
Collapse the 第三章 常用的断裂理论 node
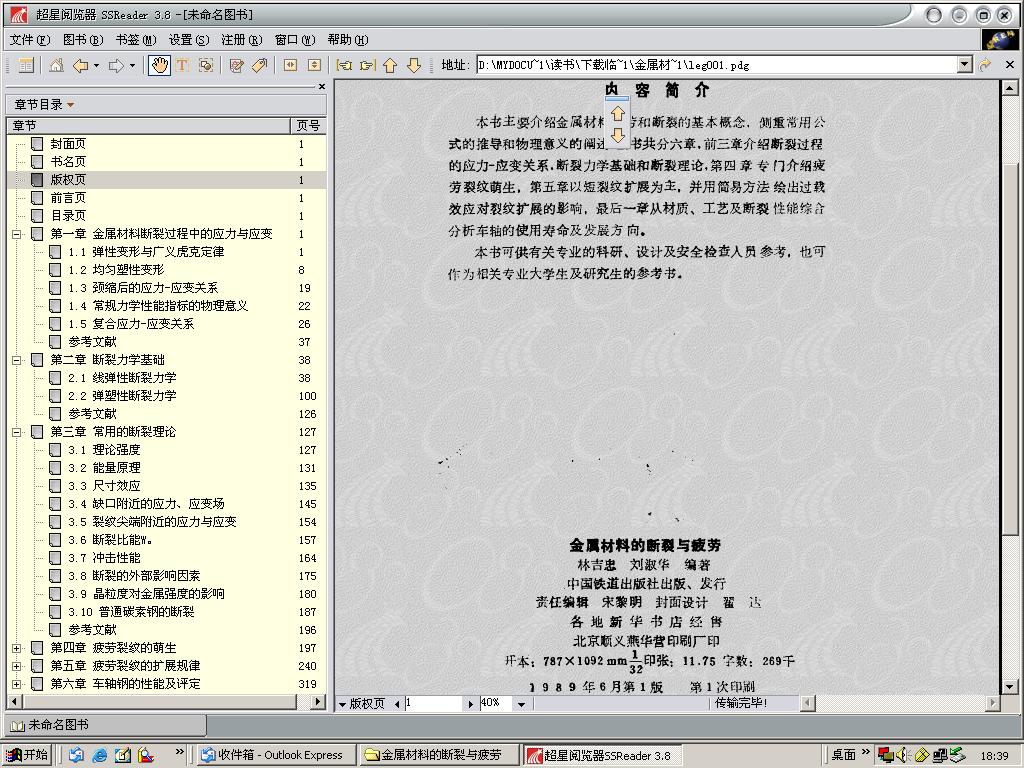tap(17, 432)
